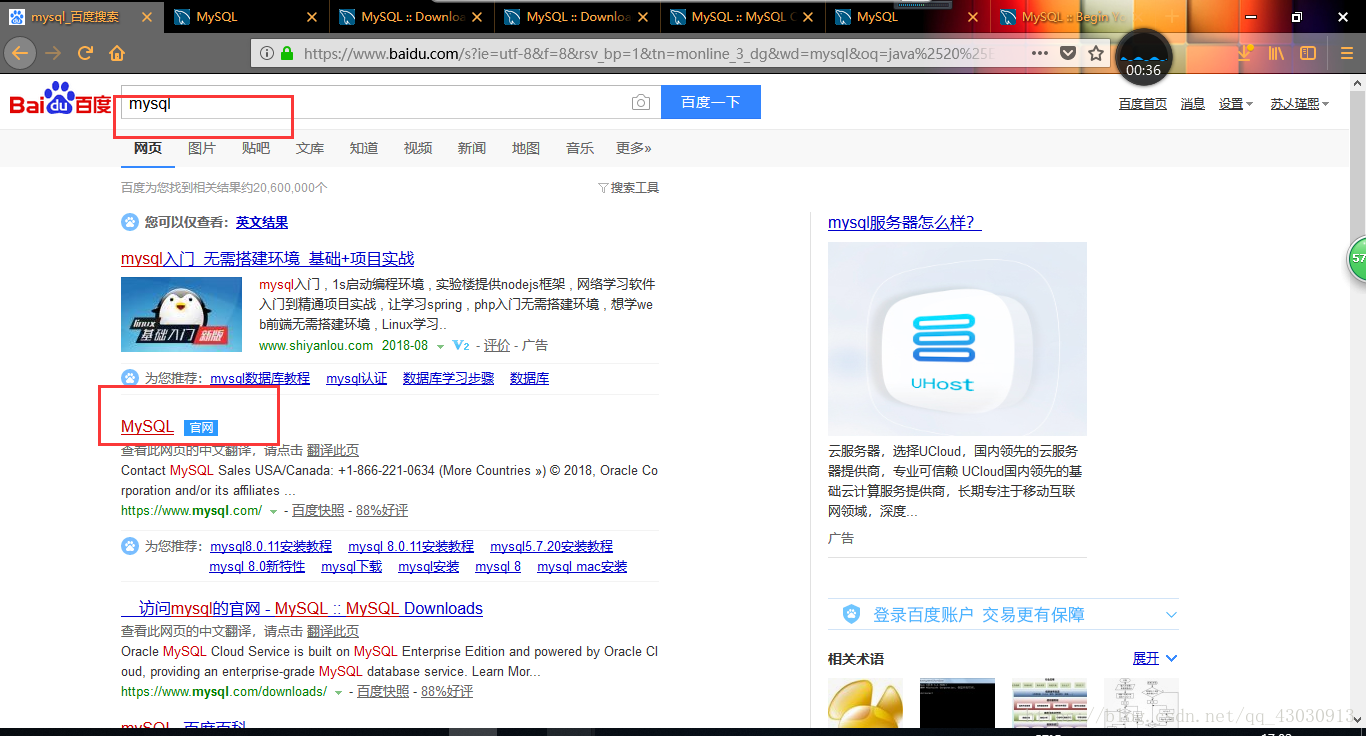Open the mysql入门 无需搭建环境 ad result
This screenshot has width=1366, height=736.
point(267,259)
